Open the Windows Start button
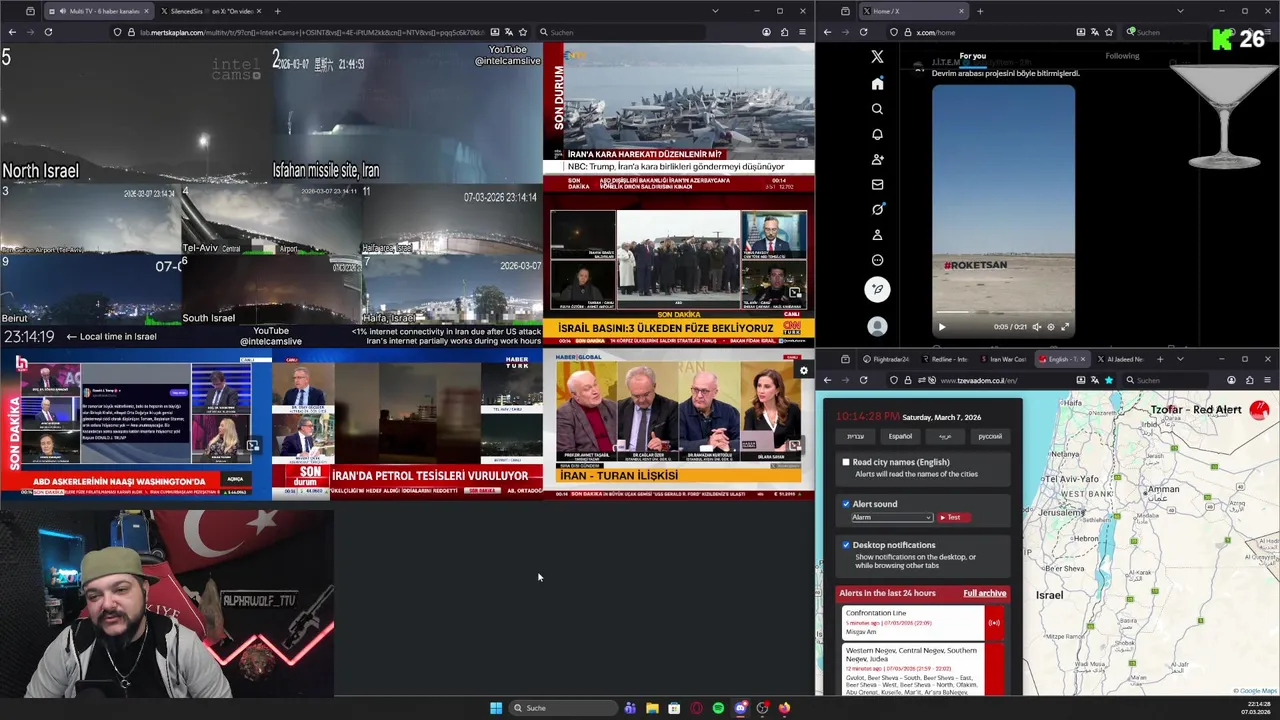This screenshot has width=1280, height=720. click(x=496, y=708)
